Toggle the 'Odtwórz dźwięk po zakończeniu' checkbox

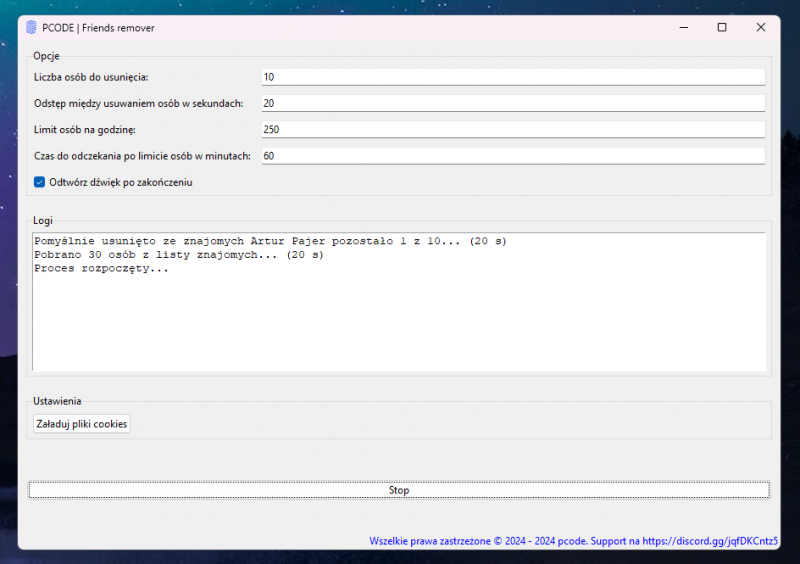click(x=40, y=182)
